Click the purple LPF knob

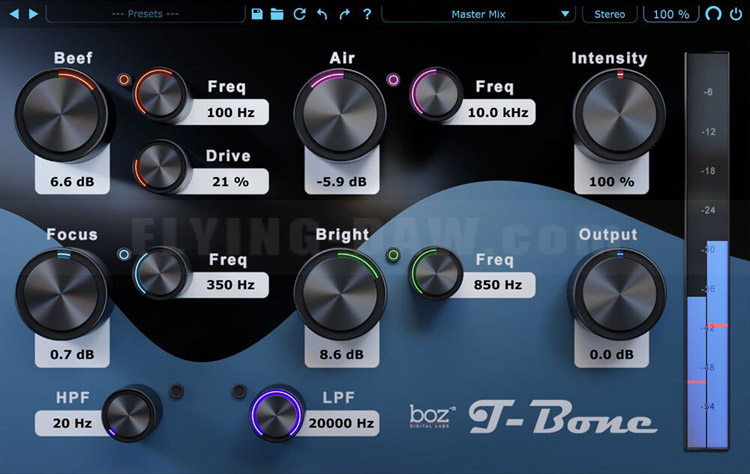276,414
